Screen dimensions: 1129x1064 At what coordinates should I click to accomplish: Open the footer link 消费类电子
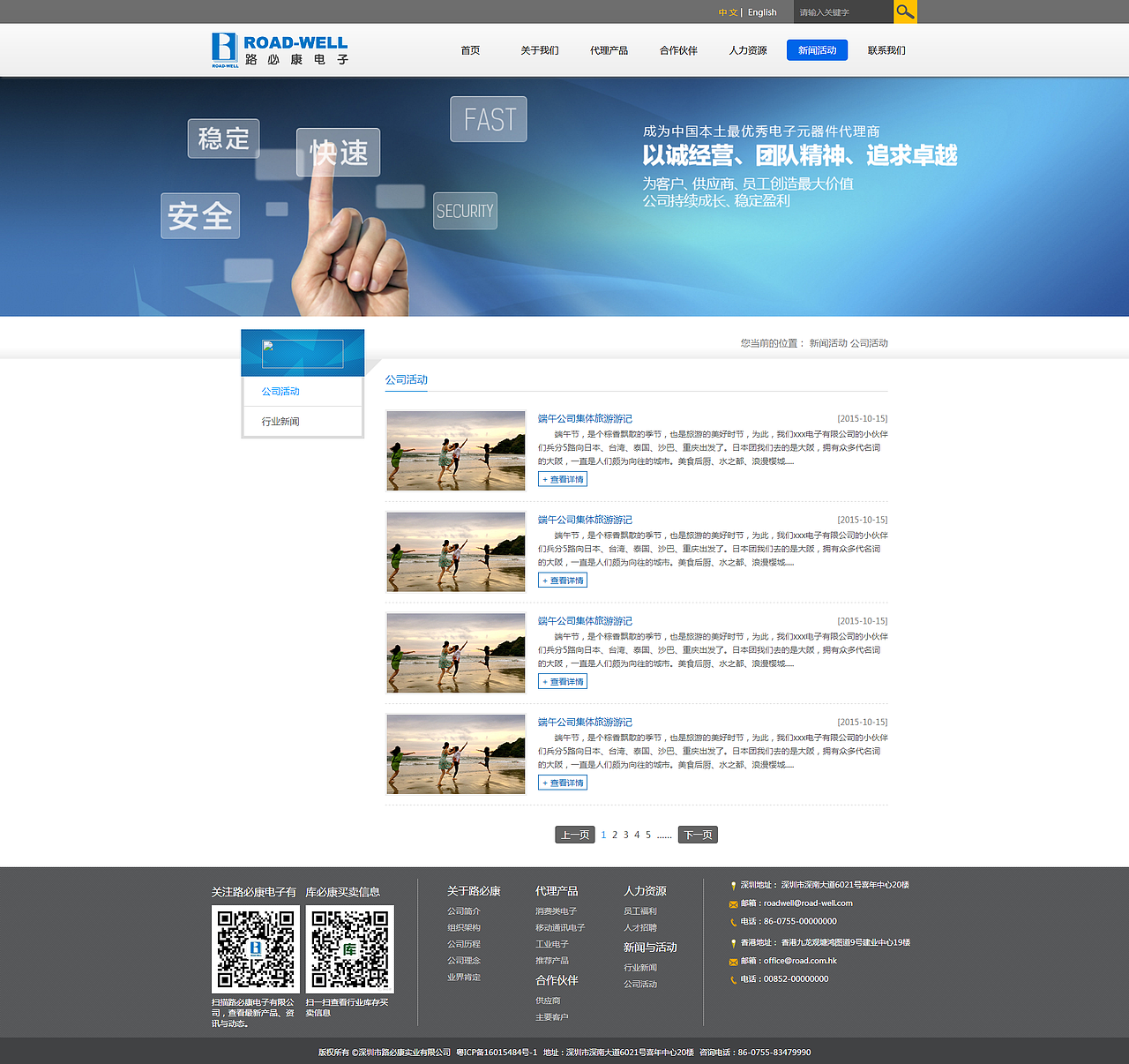(556, 911)
